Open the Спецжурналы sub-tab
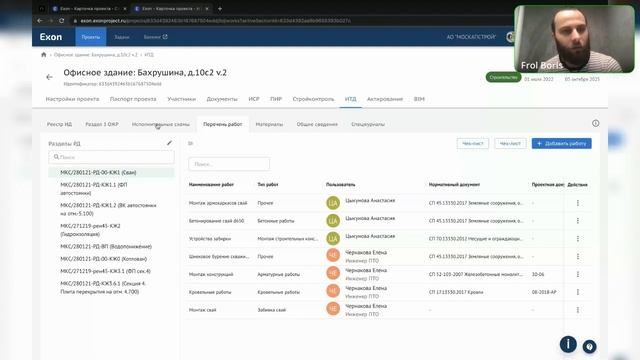 pos(368,124)
